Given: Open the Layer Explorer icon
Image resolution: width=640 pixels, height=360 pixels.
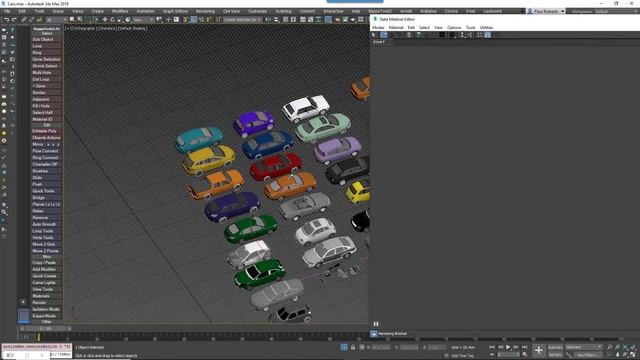Looking at the screenshot, I should (293, 20).
